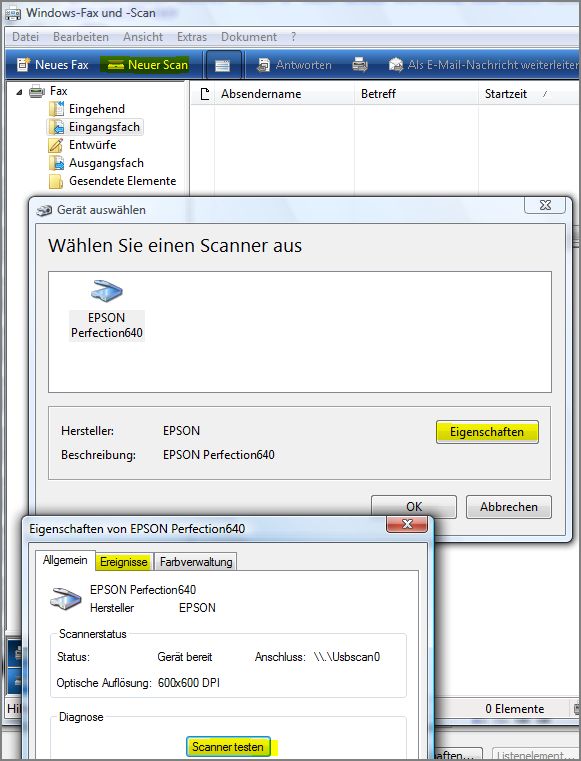581x761 pixels.
Task: Click the \\.\Usbscan0 port value
Action: pyautogui.click(x=347, y=657)
